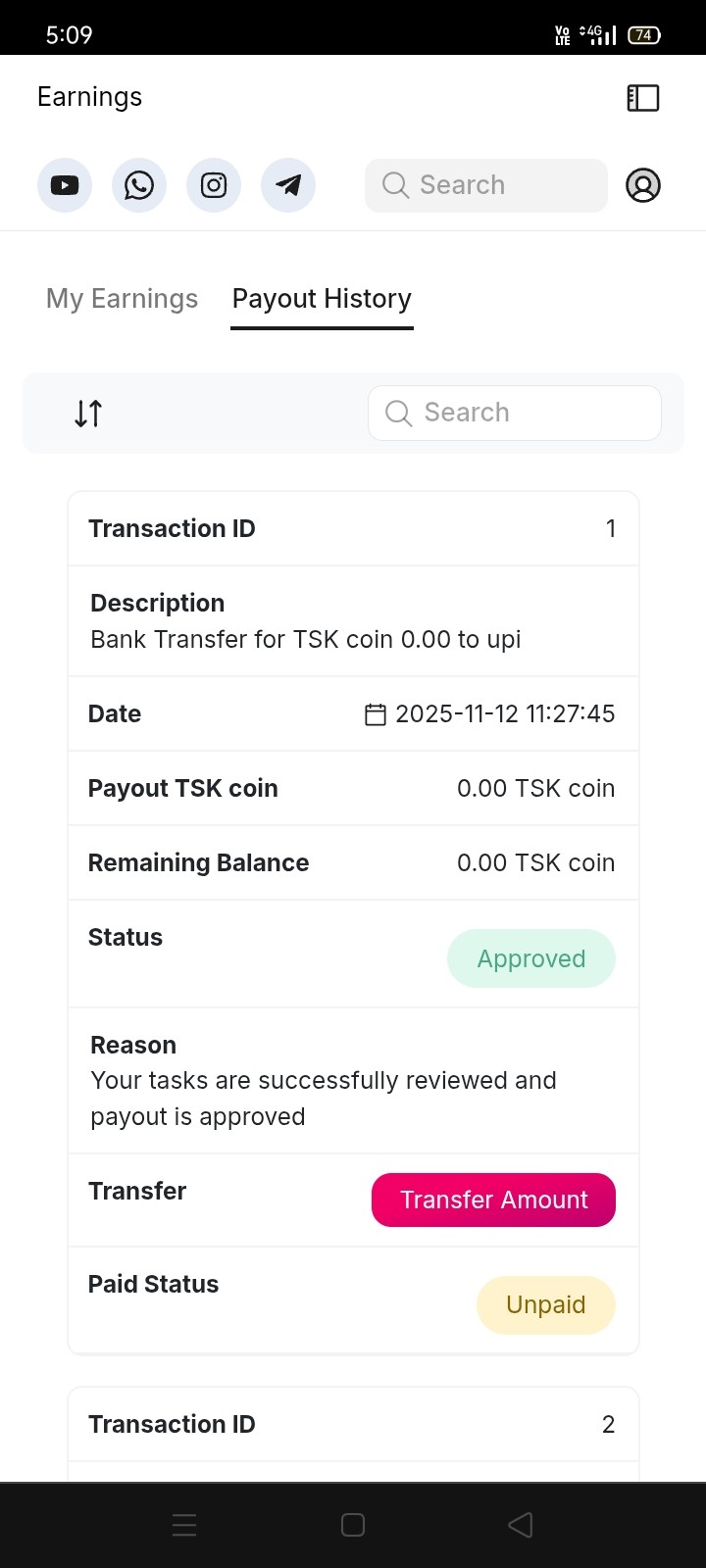Open the Android recent apps menu
The width and height of the screenshot is (706, 1568).
[184, 1525]
